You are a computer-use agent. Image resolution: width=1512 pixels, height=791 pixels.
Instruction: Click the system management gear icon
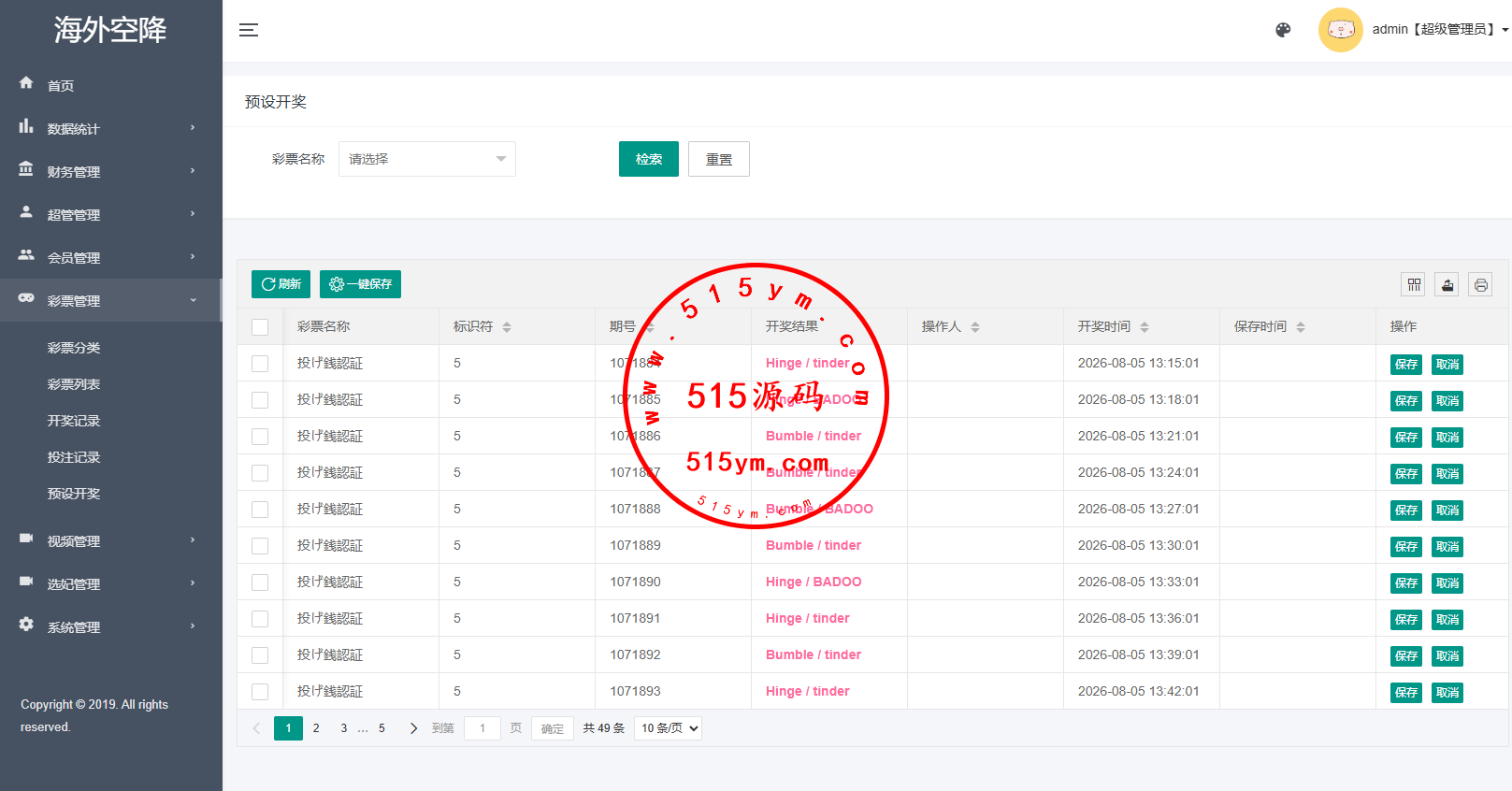coord(26,625)
